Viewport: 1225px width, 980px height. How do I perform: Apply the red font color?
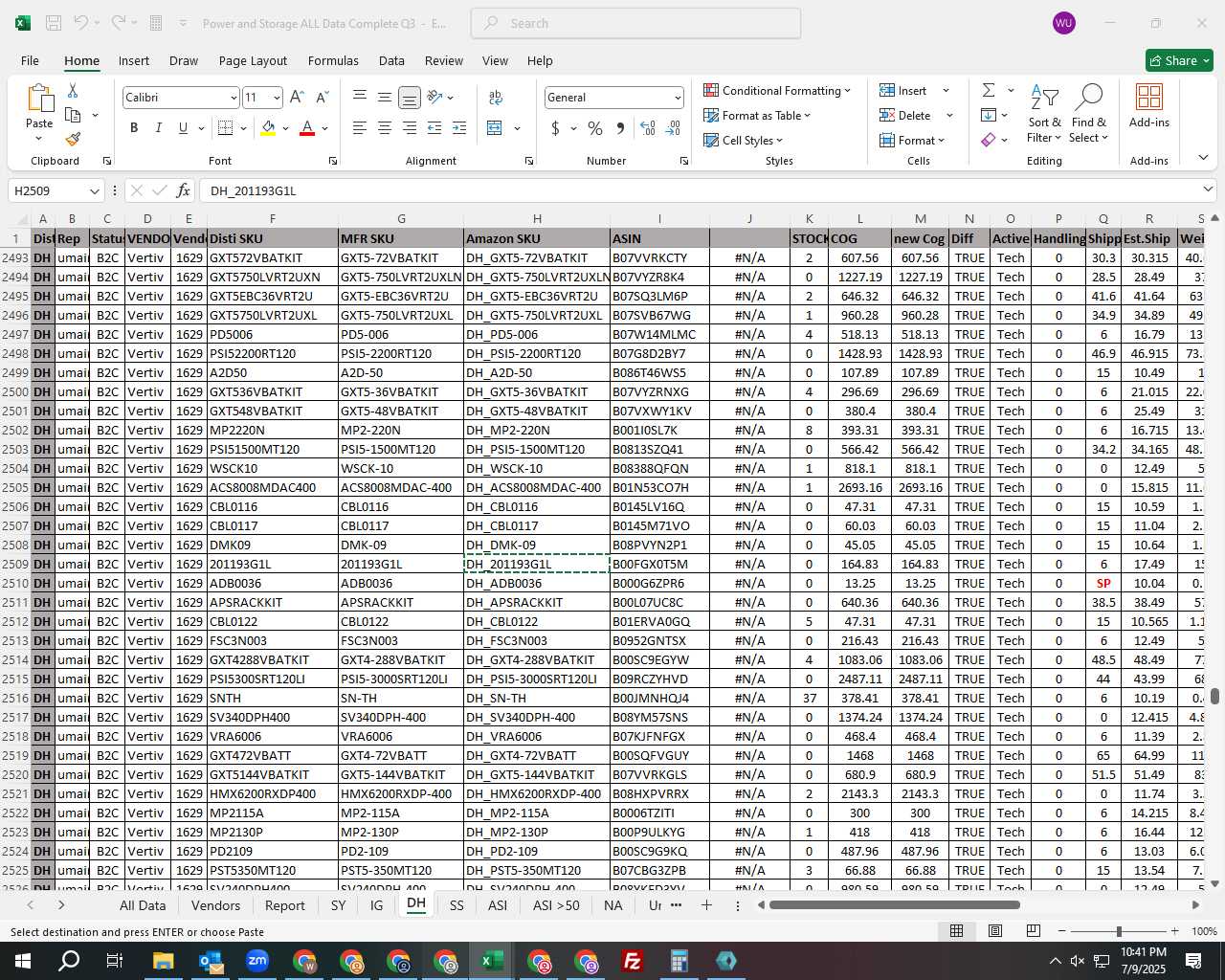coord(307,128)
